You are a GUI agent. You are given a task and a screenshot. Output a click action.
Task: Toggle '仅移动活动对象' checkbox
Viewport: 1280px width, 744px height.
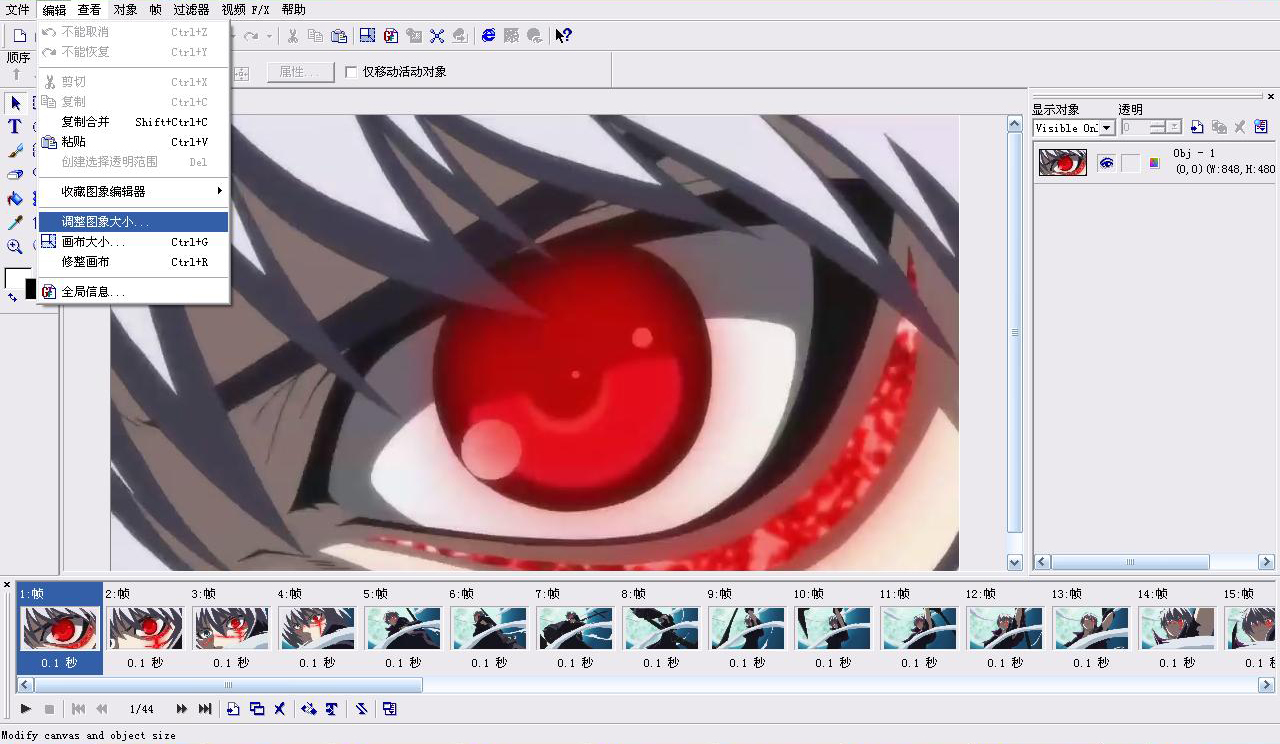351,72
